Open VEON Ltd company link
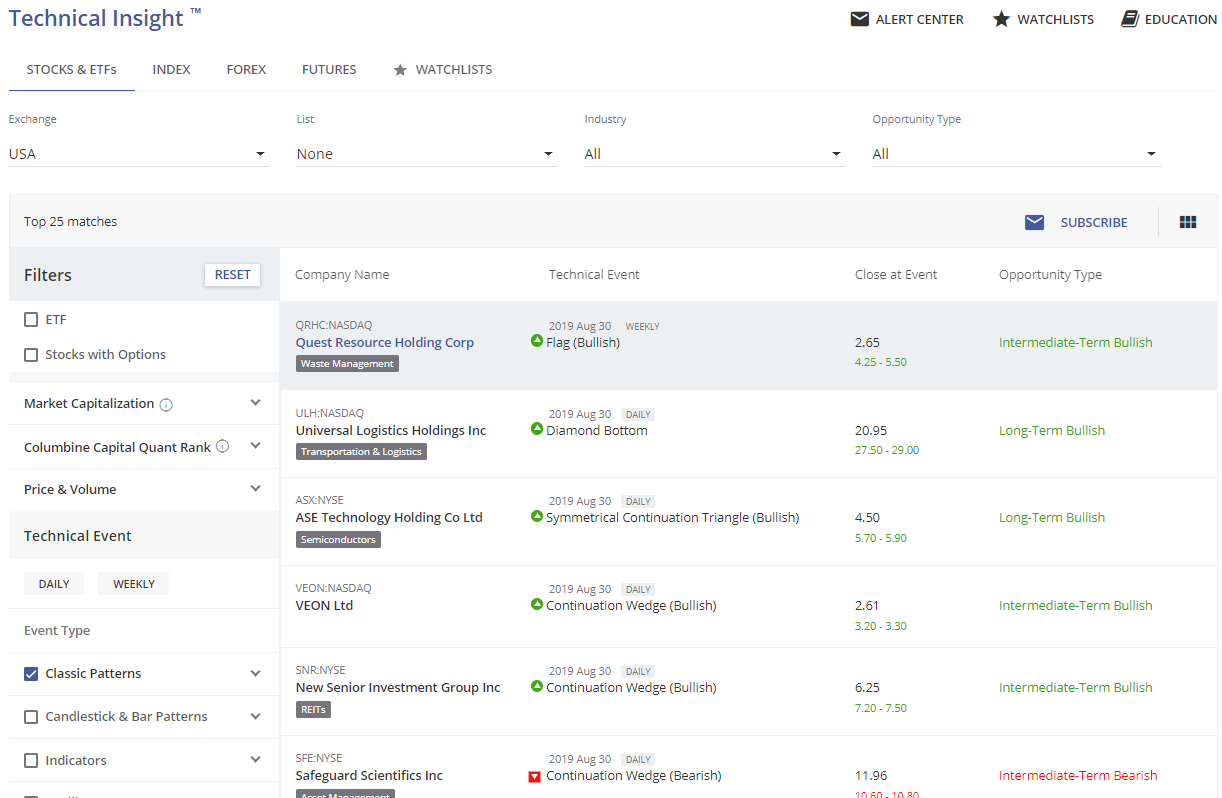 tap(324, 605)
